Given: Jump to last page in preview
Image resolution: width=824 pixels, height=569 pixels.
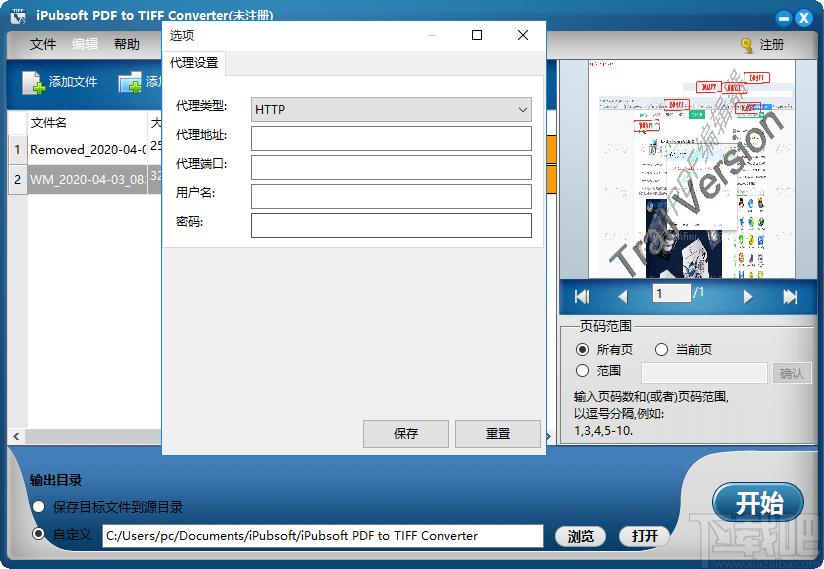Looking at the screenshot, I should point(790,297).
